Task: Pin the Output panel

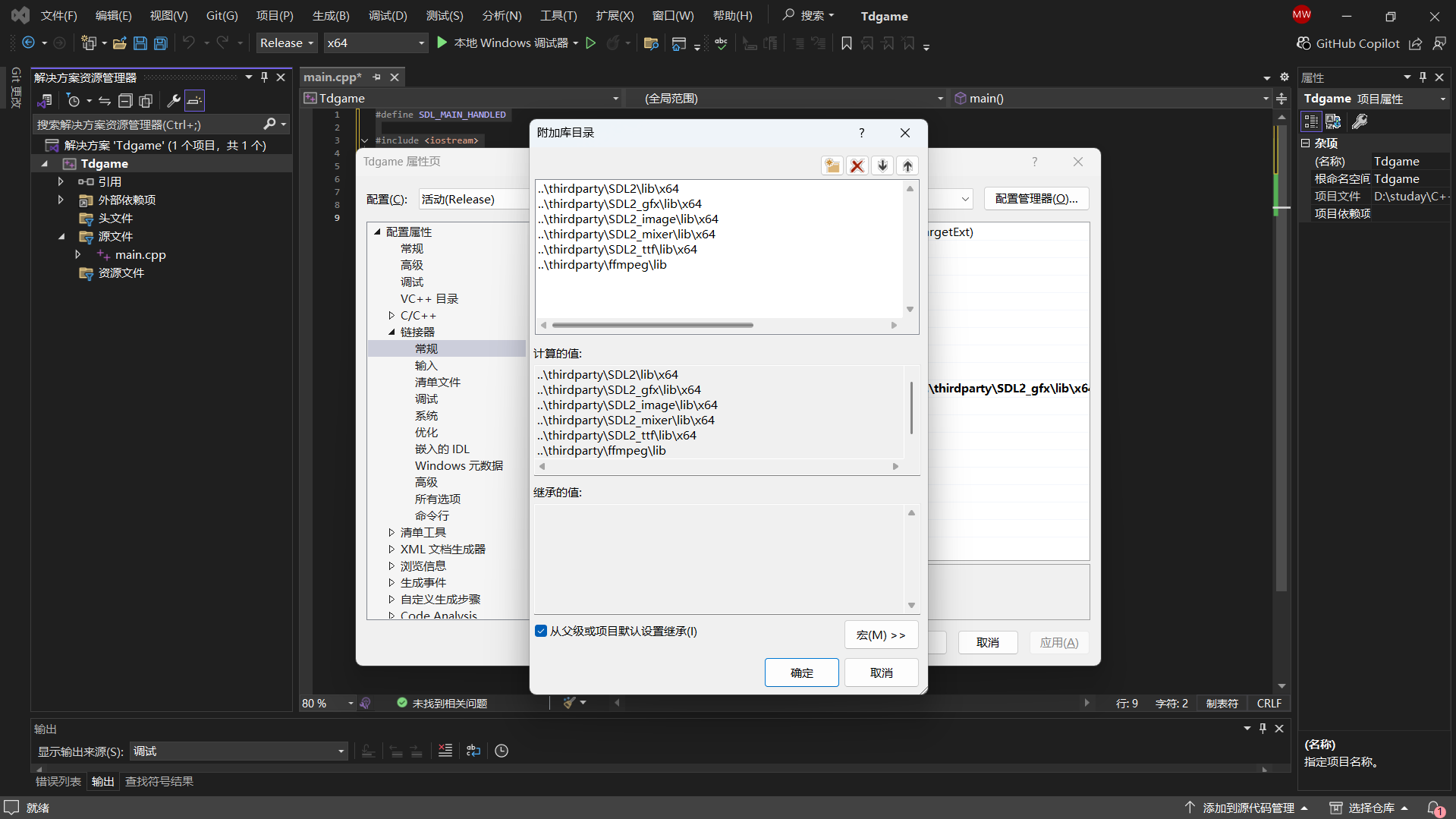Action: pyautogui.click(x=1263, y=728)
